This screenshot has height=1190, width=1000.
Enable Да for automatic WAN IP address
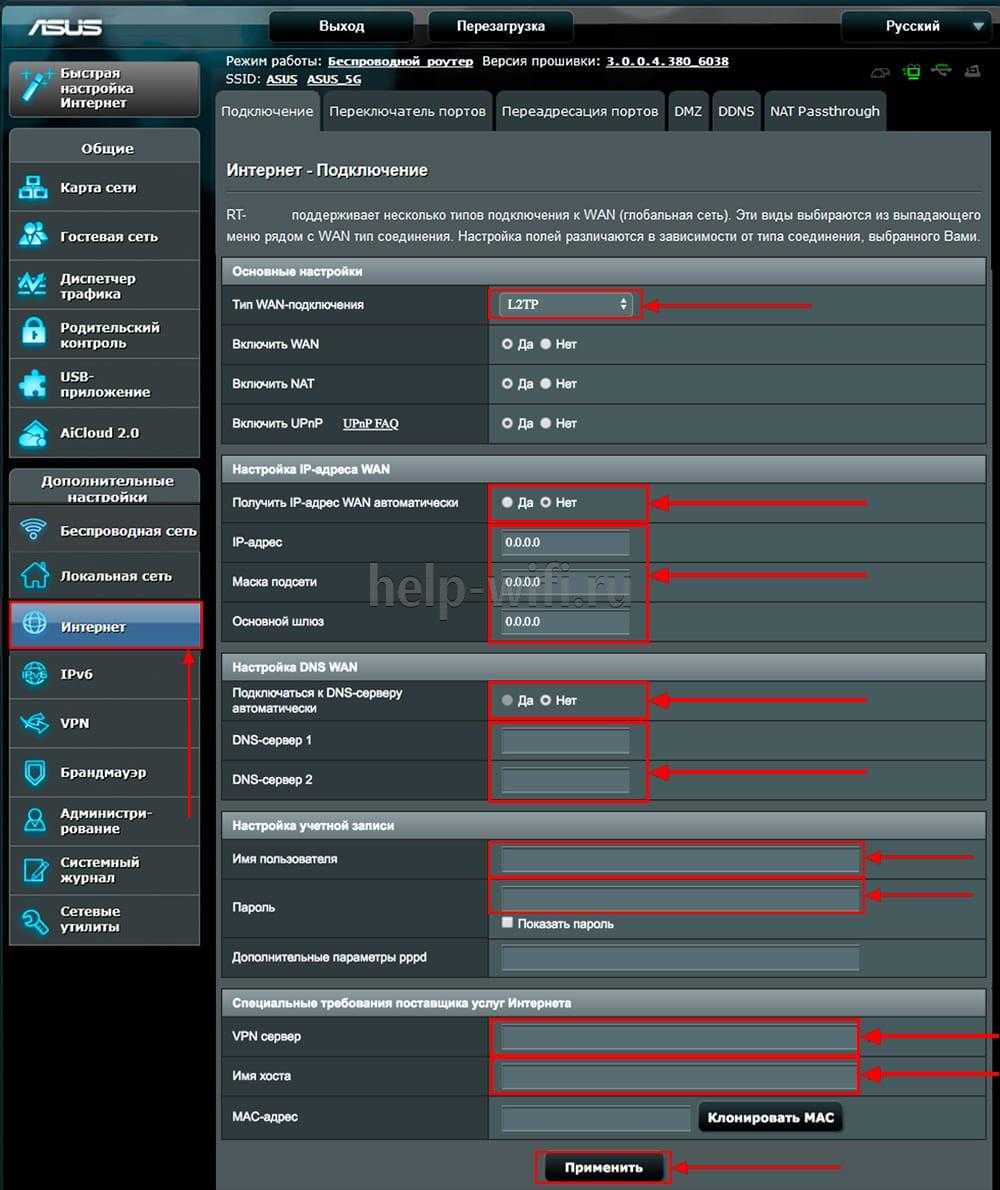(x=508, y=503)
